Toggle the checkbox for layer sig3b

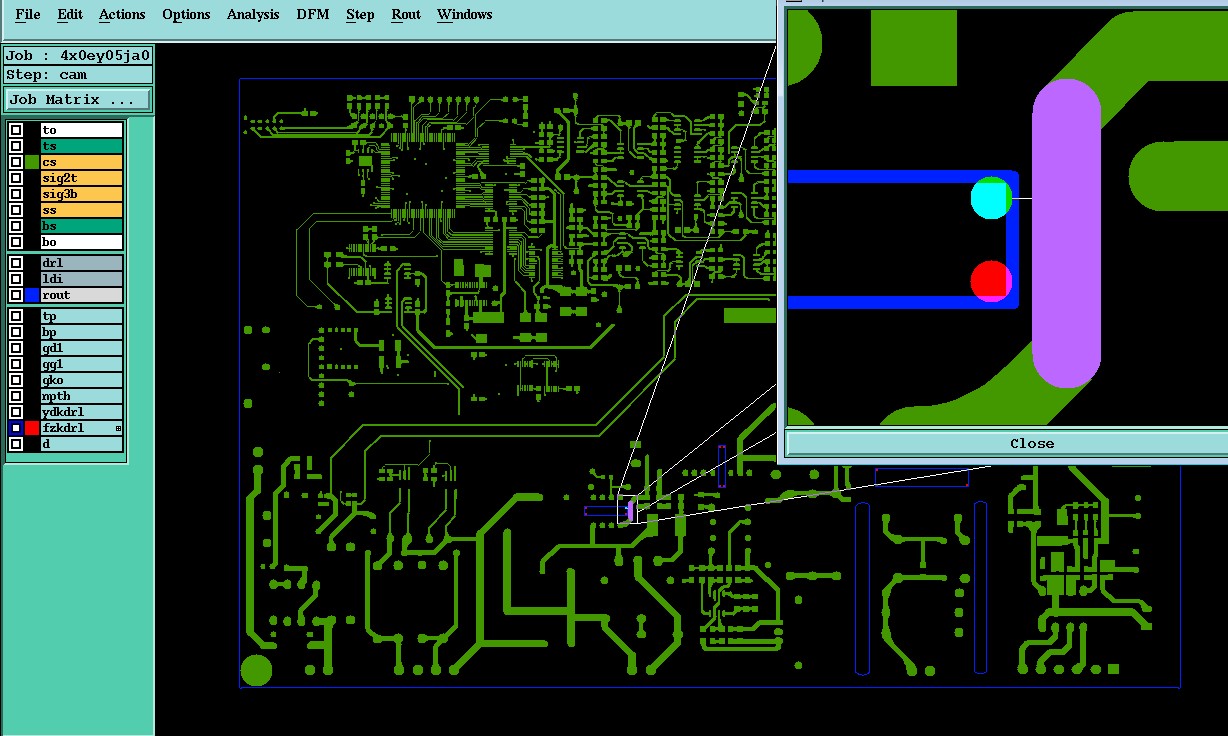[16, 194]
